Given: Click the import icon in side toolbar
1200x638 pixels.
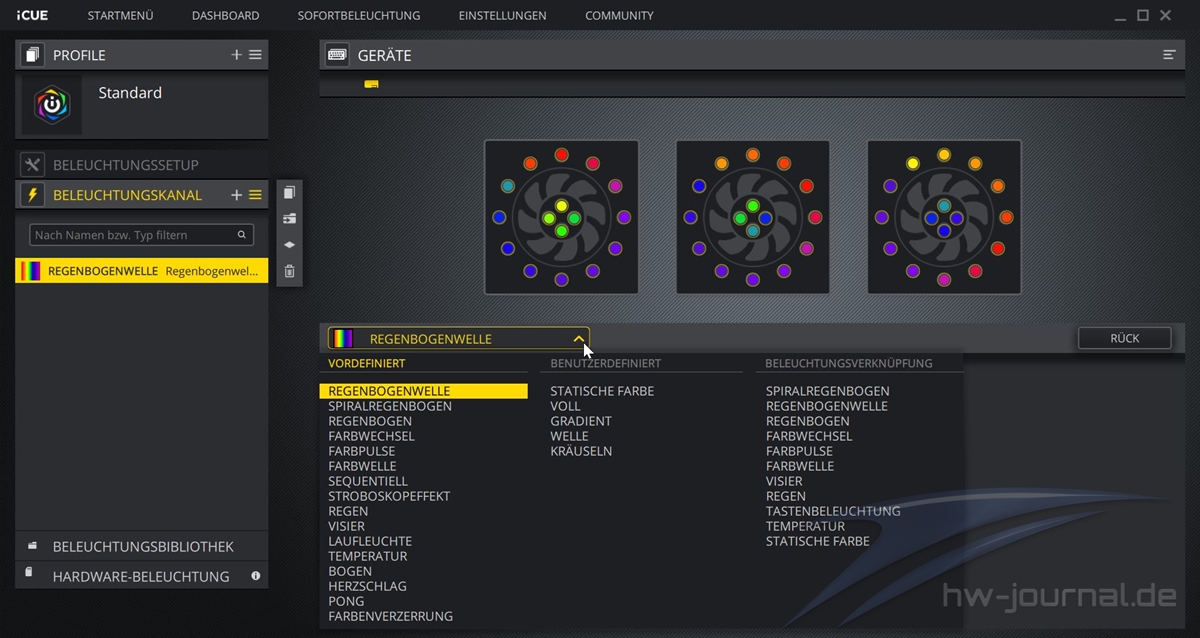Looking at the screenshot, I should [289, 218].
